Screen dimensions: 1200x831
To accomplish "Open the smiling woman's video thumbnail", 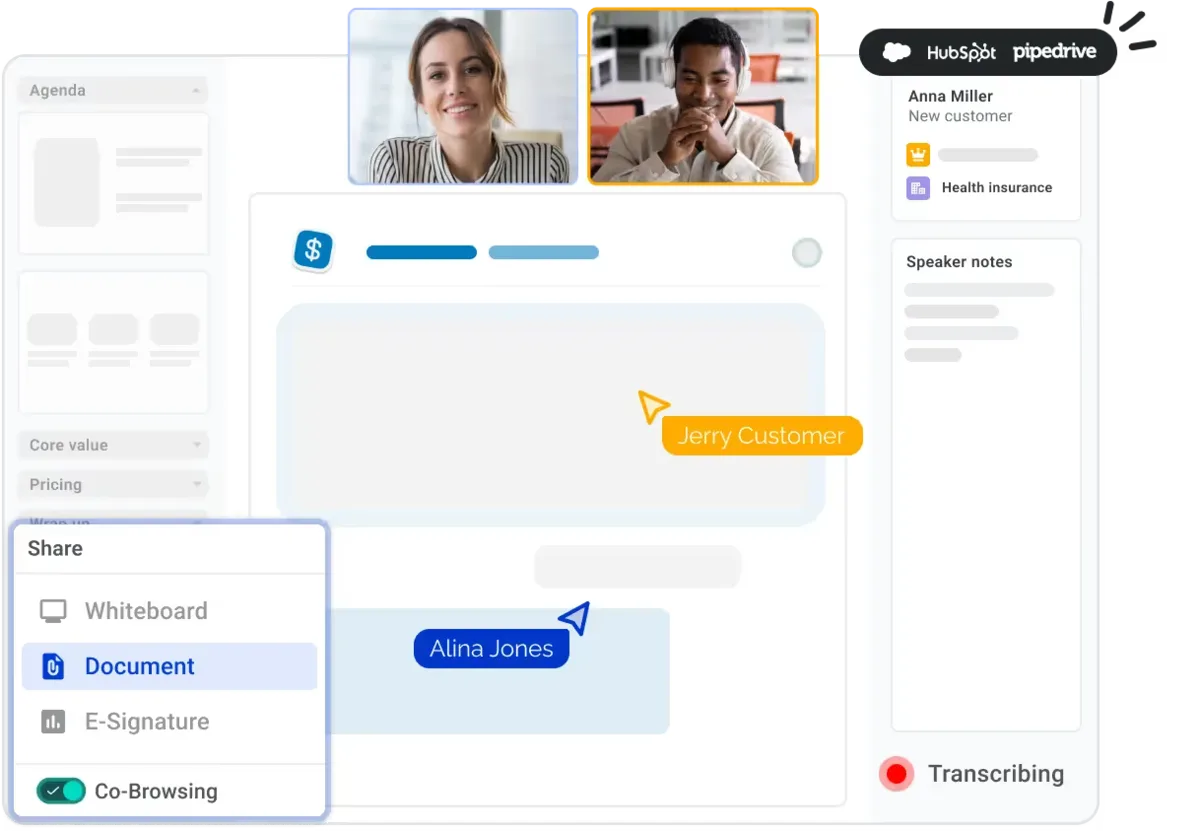I will (x=463, y=97).
